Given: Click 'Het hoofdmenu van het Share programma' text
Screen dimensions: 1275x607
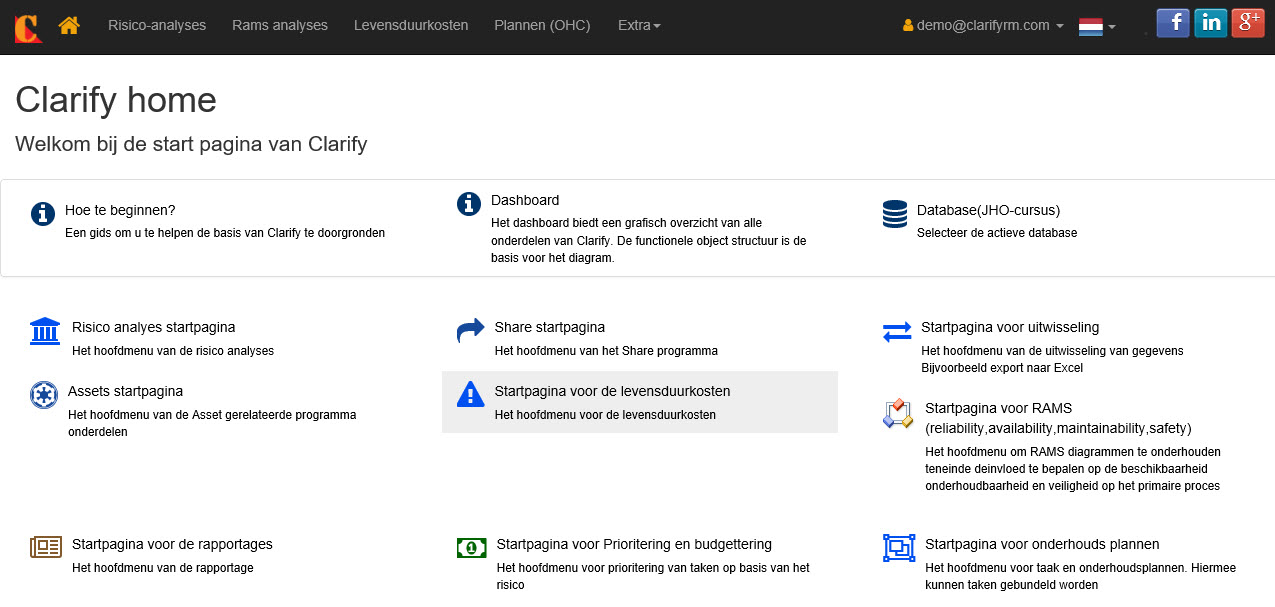Looking at the screenshot, I should pos(606,351).
